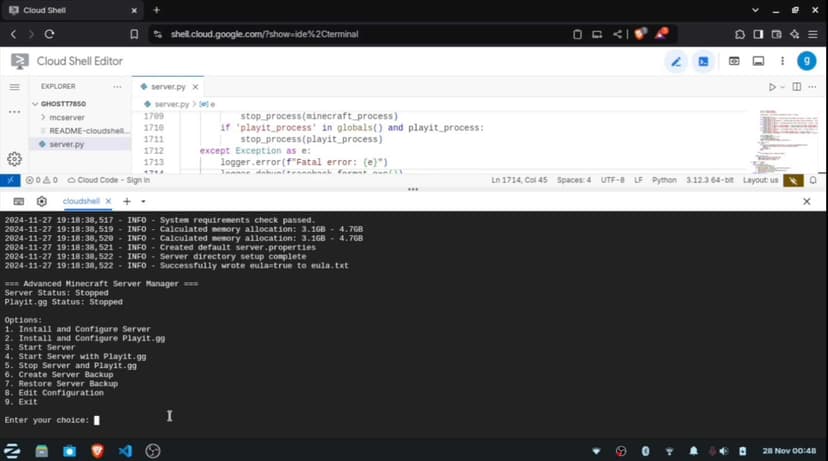This screenshot has height=461, width=828.
Task: Open terminal settings gear icon
Action: 42,201
